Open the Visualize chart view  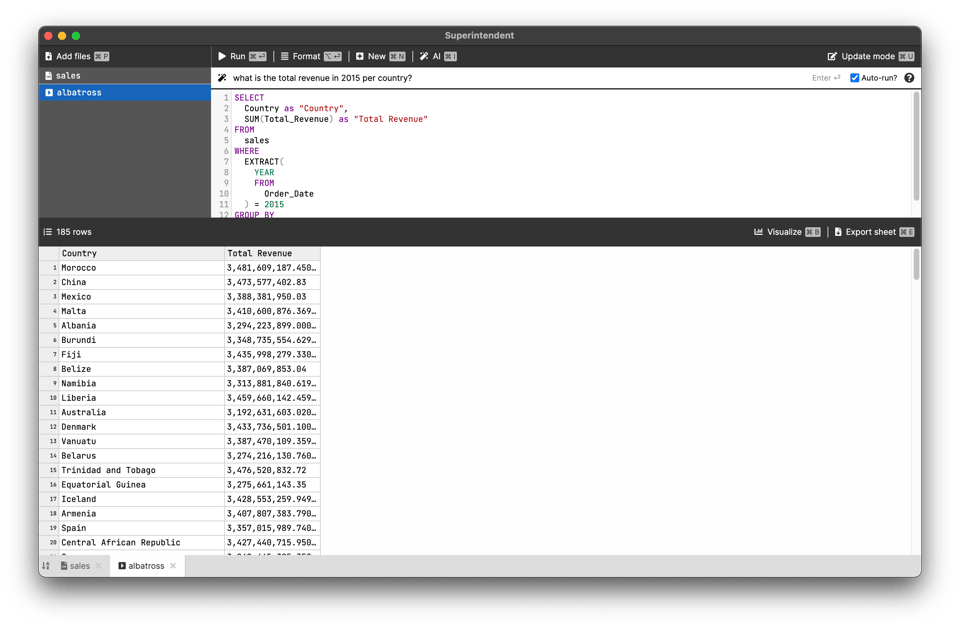[778, 232]
